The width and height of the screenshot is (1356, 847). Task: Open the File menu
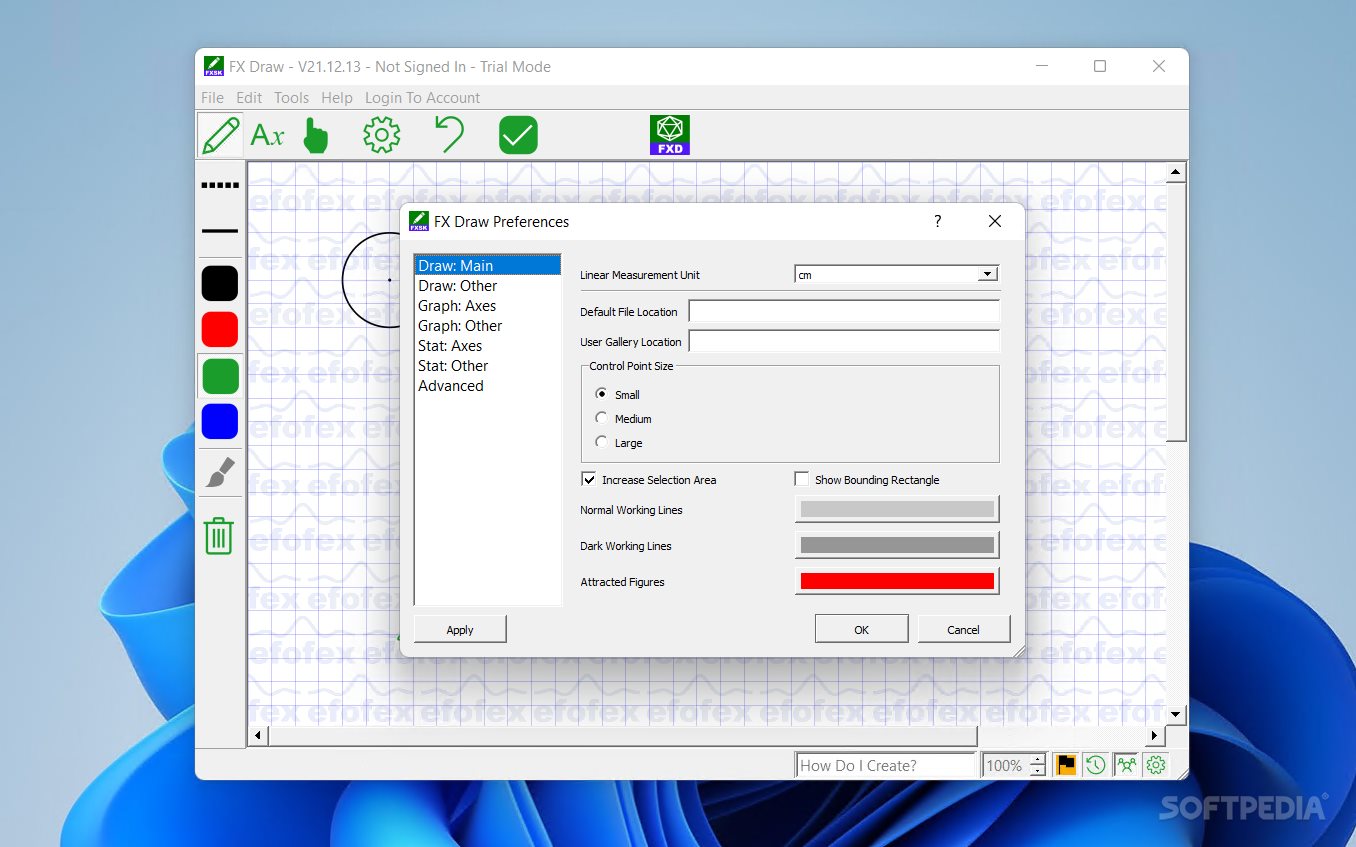(x=212, y=97)
